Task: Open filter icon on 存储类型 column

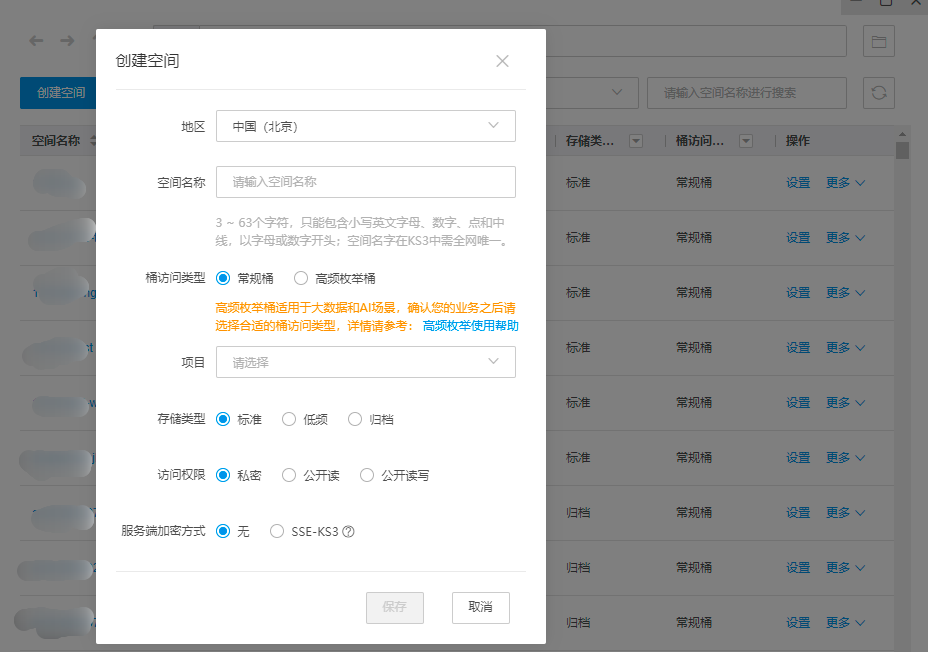Action: point(635,142)
